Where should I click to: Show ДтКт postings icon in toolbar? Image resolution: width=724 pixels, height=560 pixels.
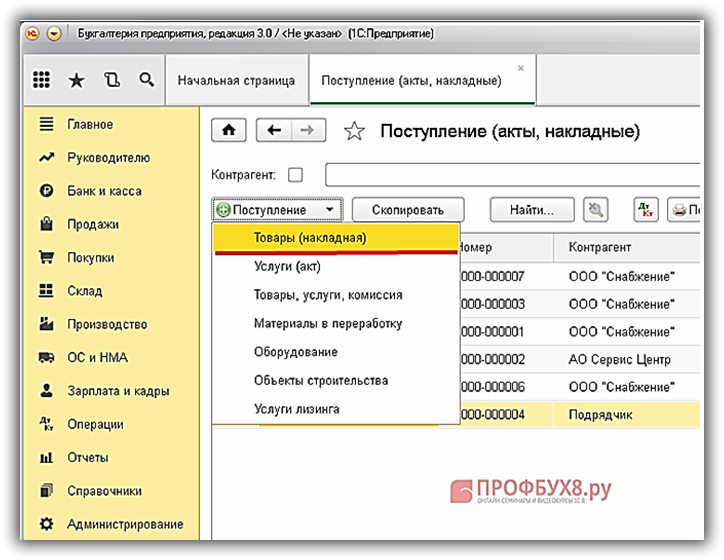(x=646, y=210)
